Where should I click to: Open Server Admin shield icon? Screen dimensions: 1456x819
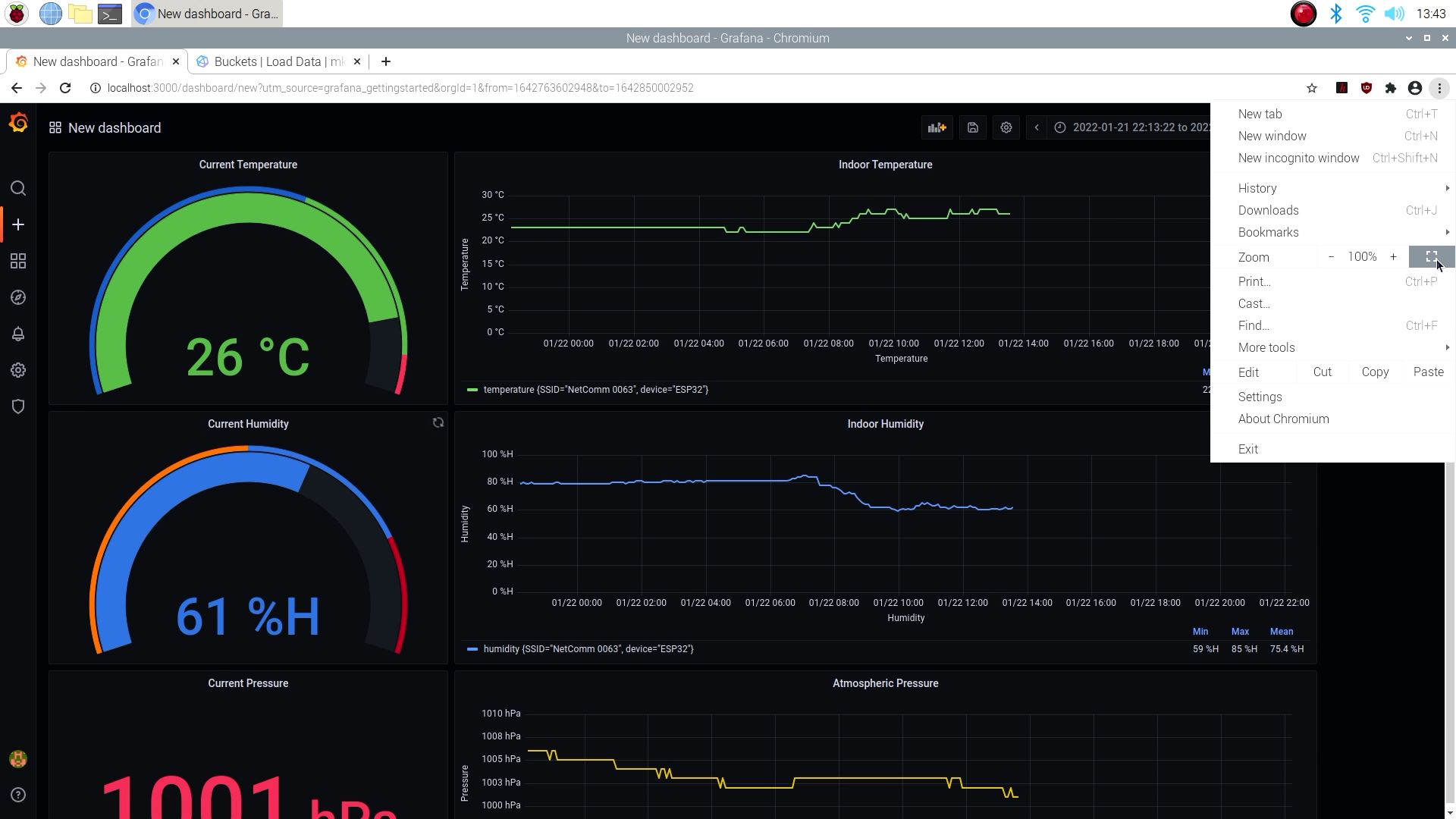pos(18,406)
